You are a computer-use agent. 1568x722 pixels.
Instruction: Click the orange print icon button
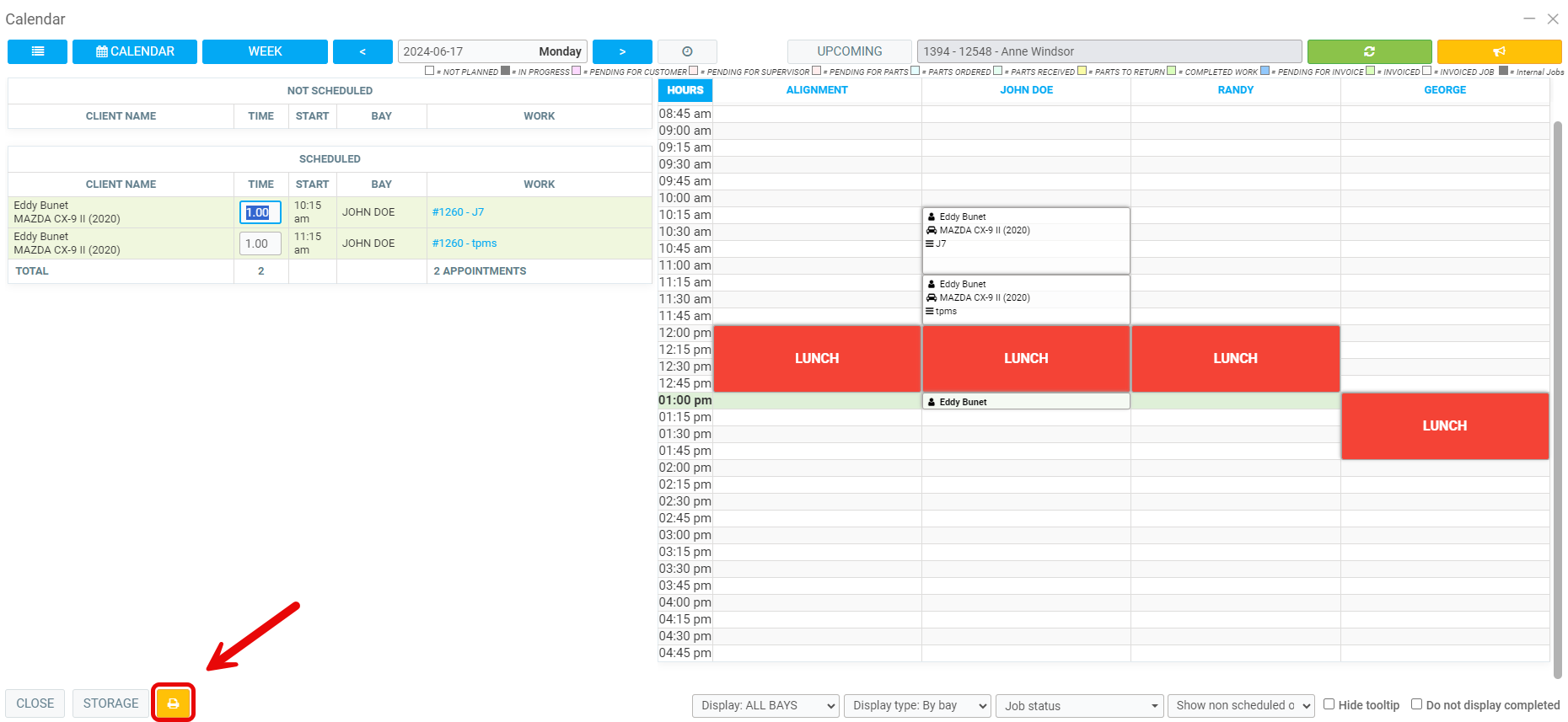tap(173, 703)
